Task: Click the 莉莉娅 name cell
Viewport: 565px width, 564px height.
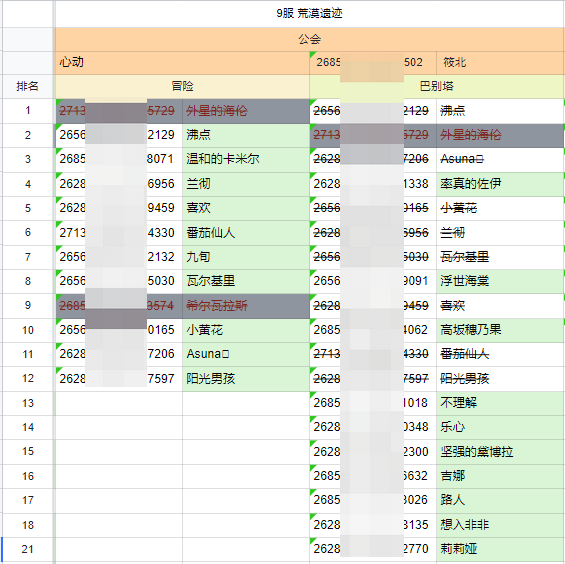Action: click(500, 549)
